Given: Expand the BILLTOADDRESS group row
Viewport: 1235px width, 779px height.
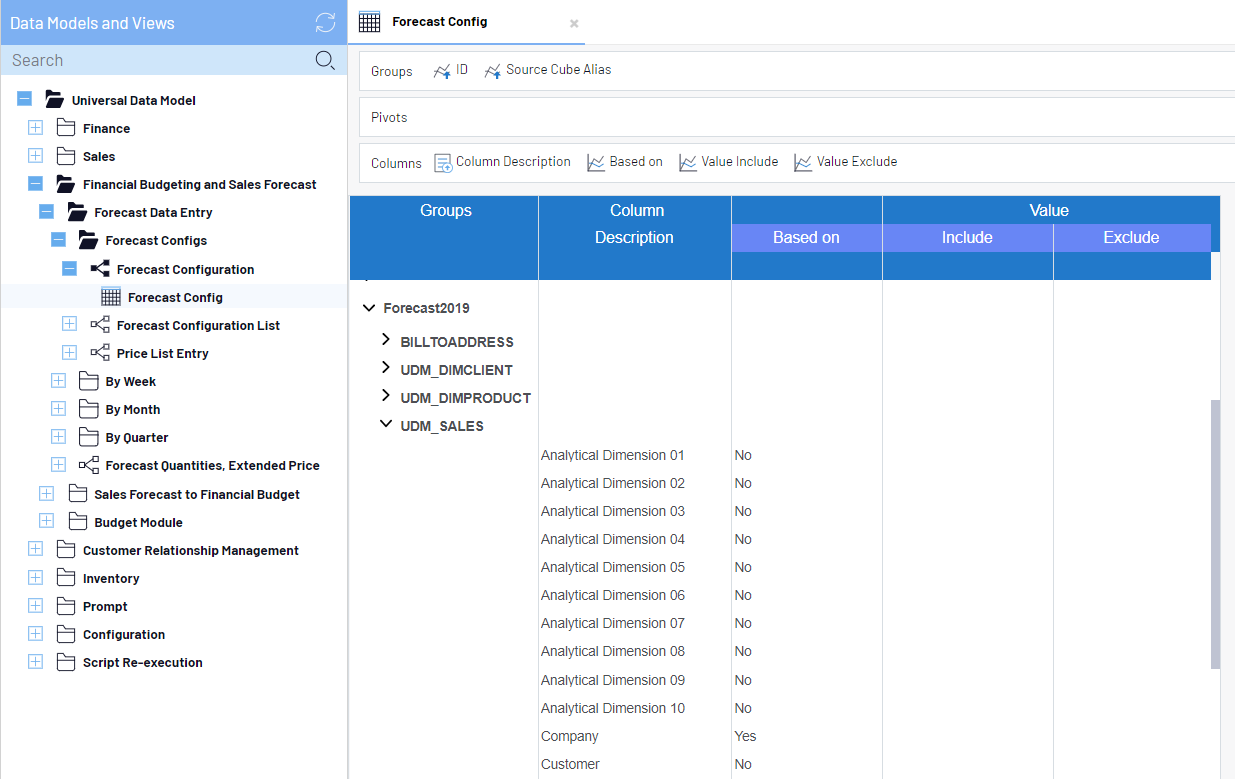Looking at the screenshot, I should (386, 341).
